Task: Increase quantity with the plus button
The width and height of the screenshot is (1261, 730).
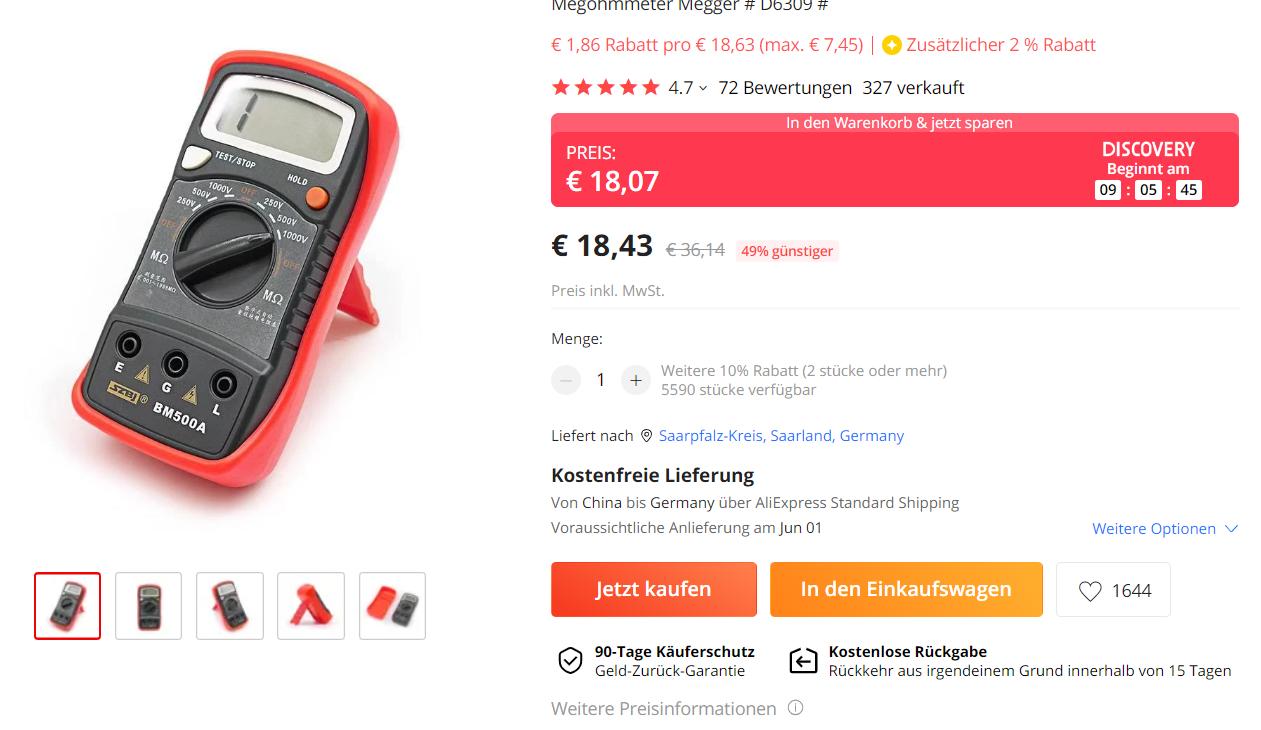Action: (636, 380)
